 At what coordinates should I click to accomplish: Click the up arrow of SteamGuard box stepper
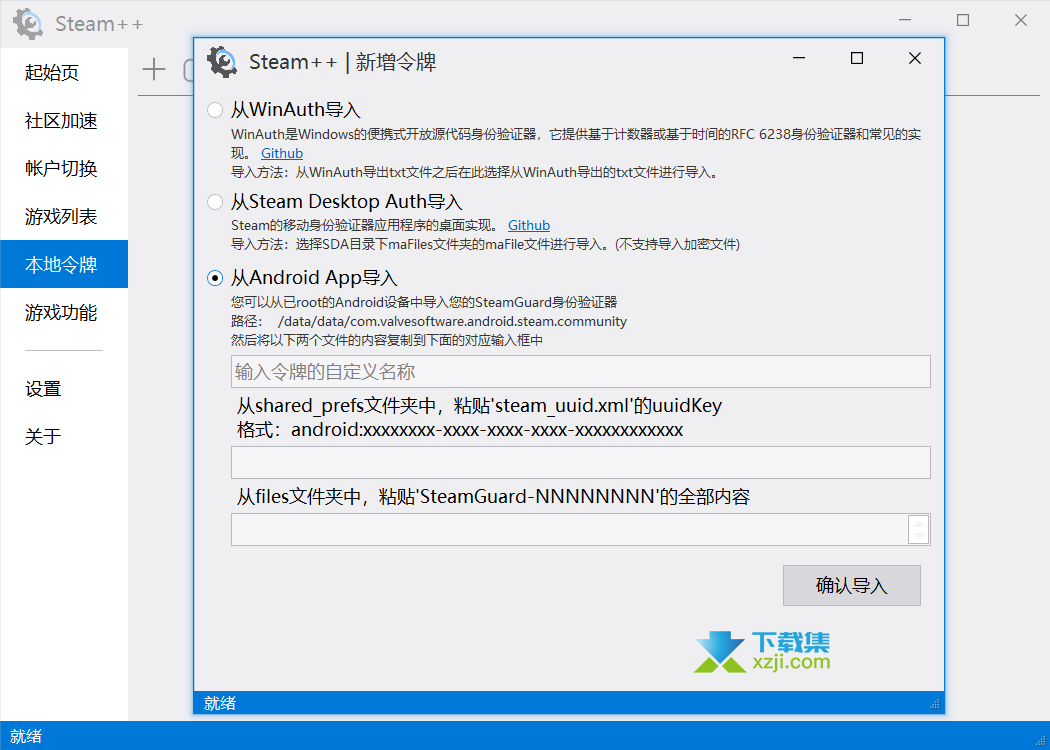[919, 523]
